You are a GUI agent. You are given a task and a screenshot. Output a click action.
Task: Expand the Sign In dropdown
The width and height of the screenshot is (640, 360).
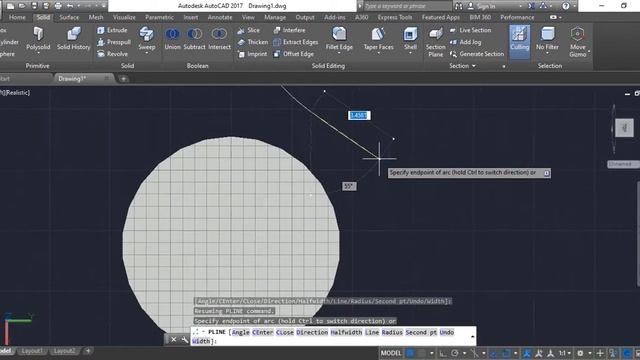[520, 6]
